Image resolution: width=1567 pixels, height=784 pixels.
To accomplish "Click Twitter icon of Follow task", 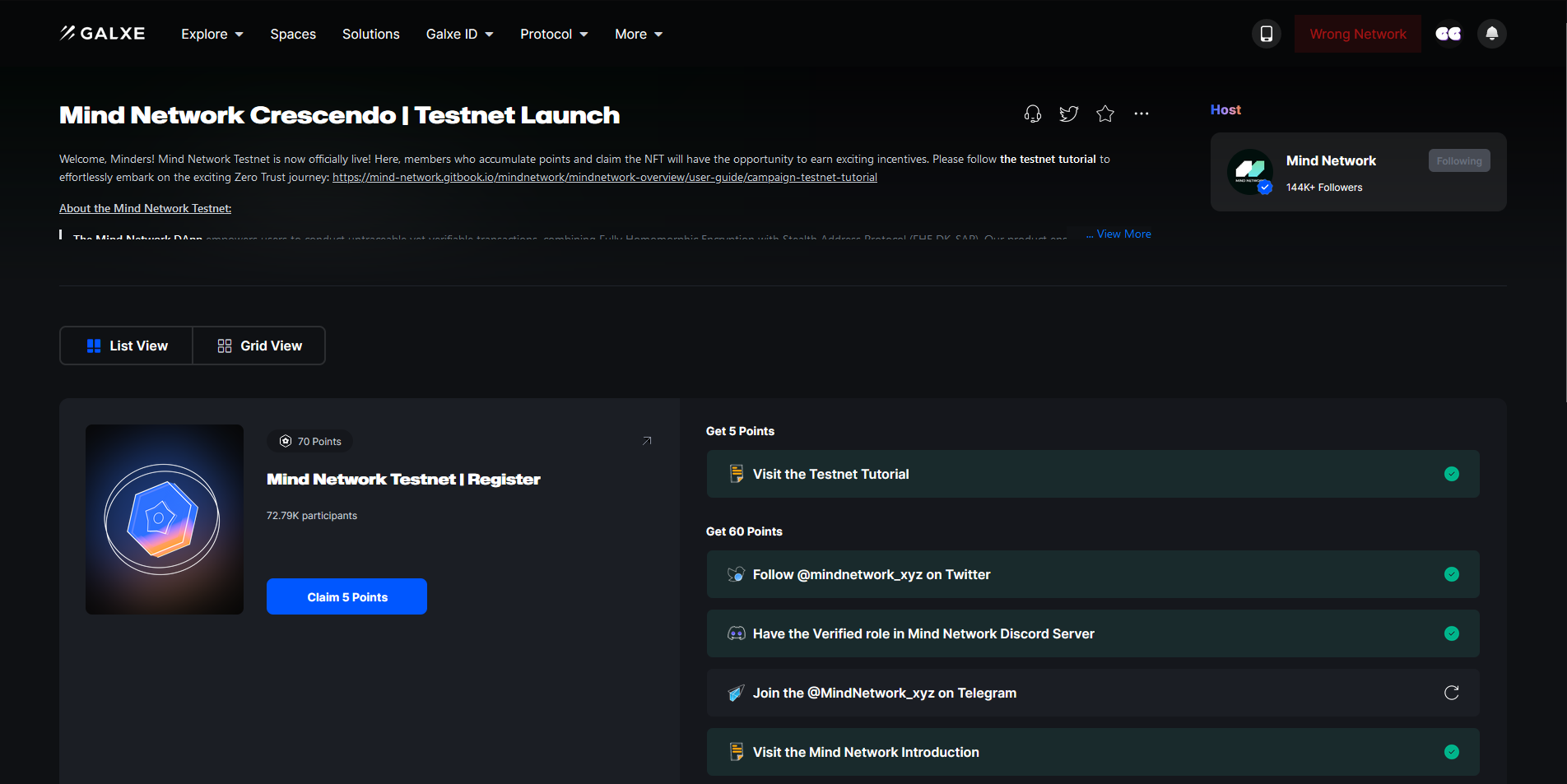I will [x=737, y=574].
